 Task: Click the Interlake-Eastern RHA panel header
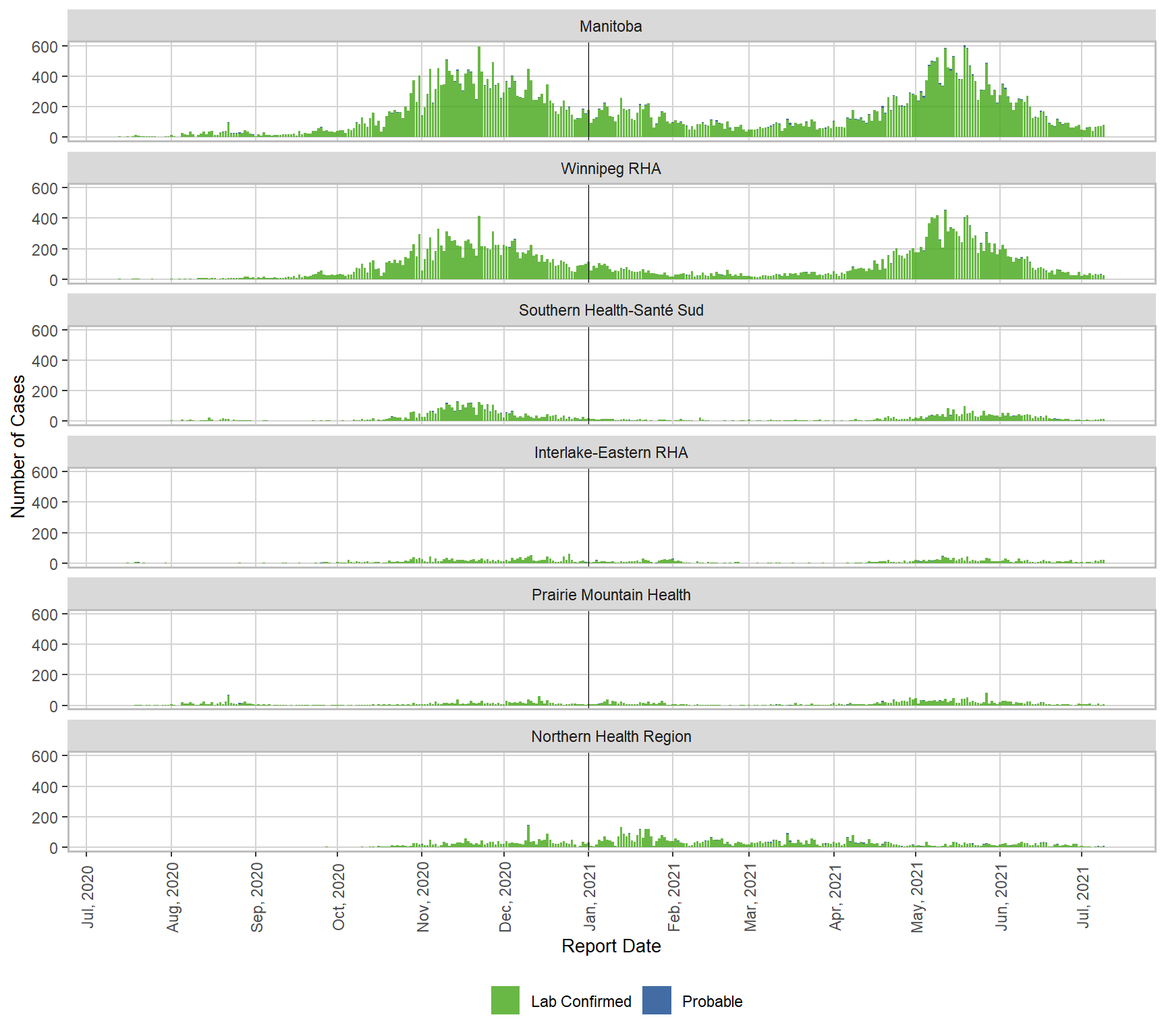pos(611,453)
